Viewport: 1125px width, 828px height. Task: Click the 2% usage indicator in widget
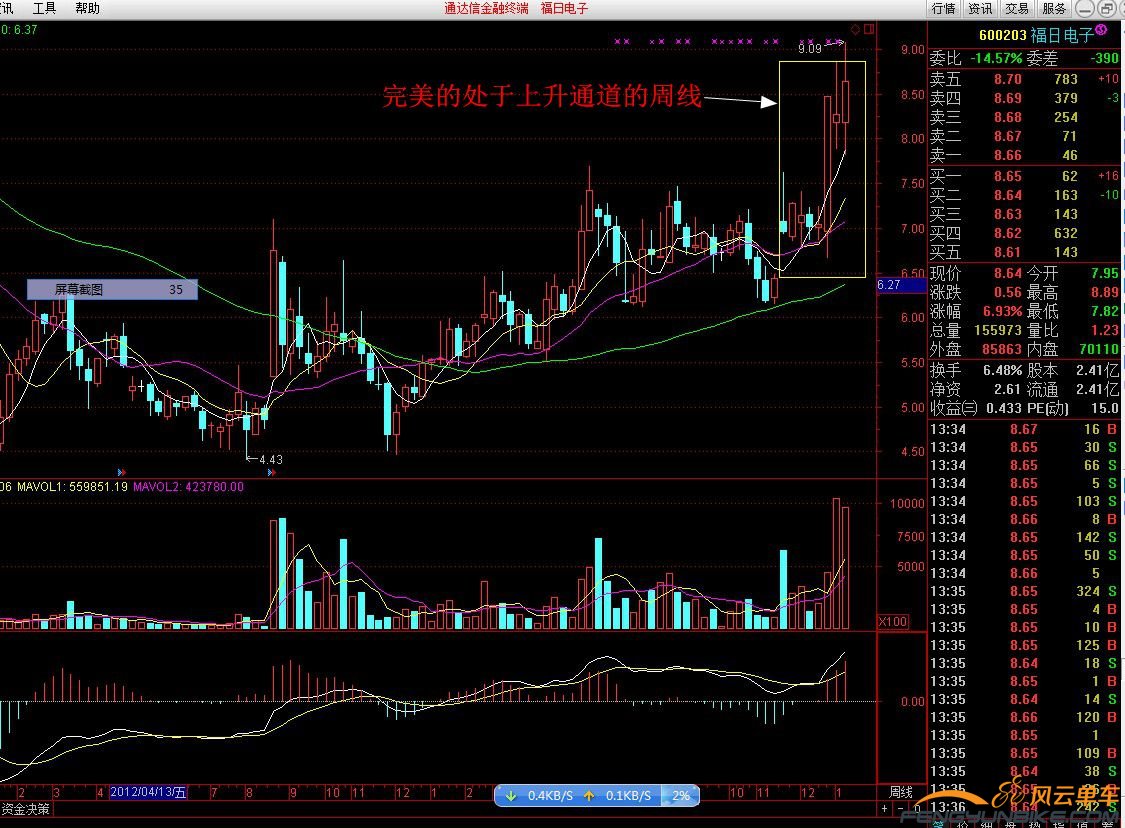point(681,796)
